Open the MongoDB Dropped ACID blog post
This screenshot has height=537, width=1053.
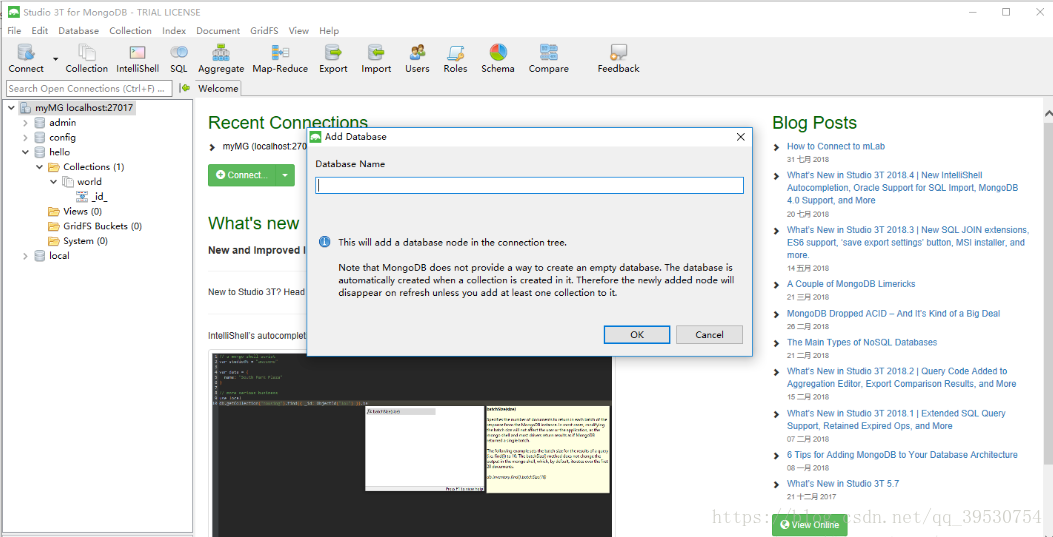click(x=893, y=313)
